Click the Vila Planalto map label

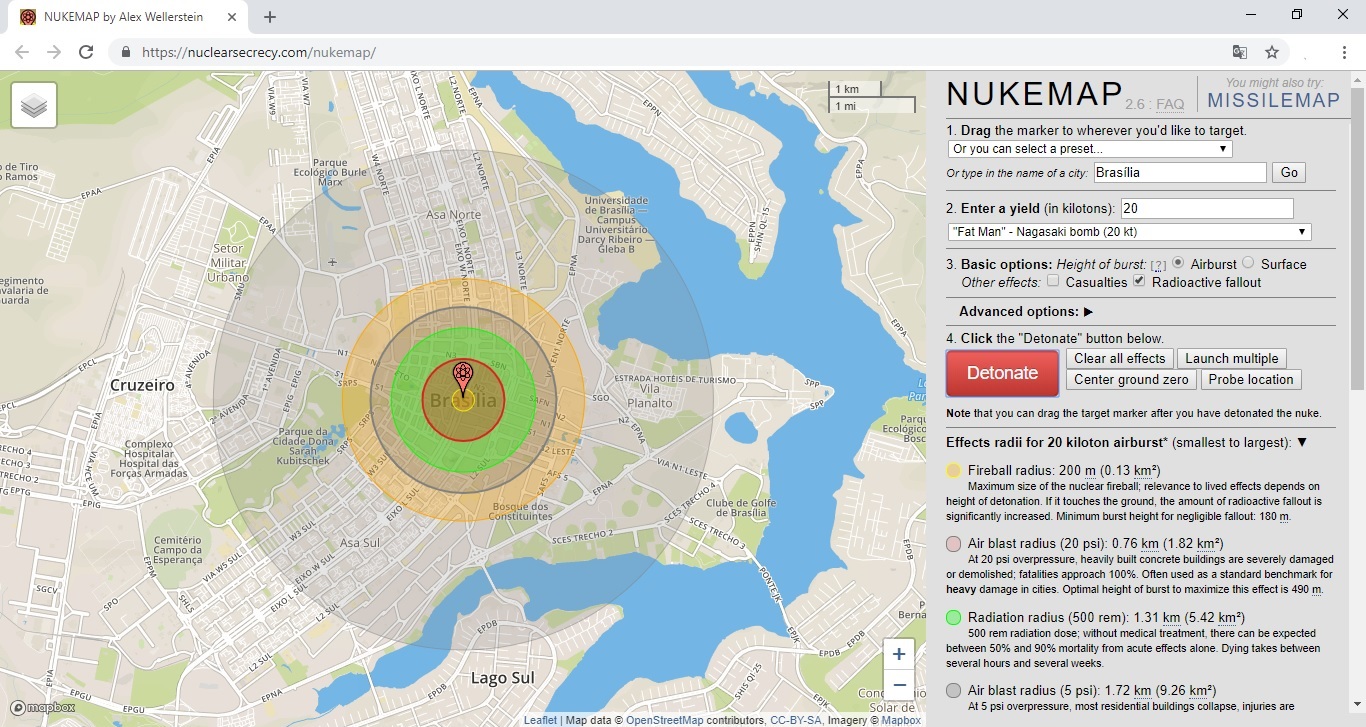point(649,396)
